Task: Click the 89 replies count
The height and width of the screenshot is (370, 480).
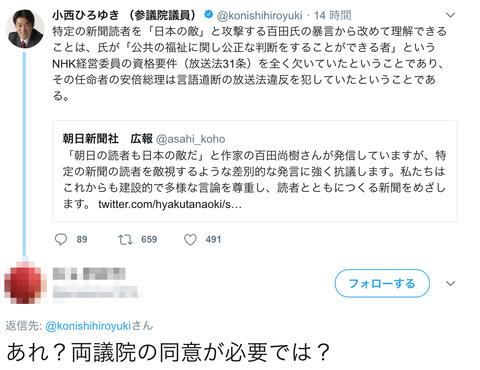Action: tap(82, 239)
